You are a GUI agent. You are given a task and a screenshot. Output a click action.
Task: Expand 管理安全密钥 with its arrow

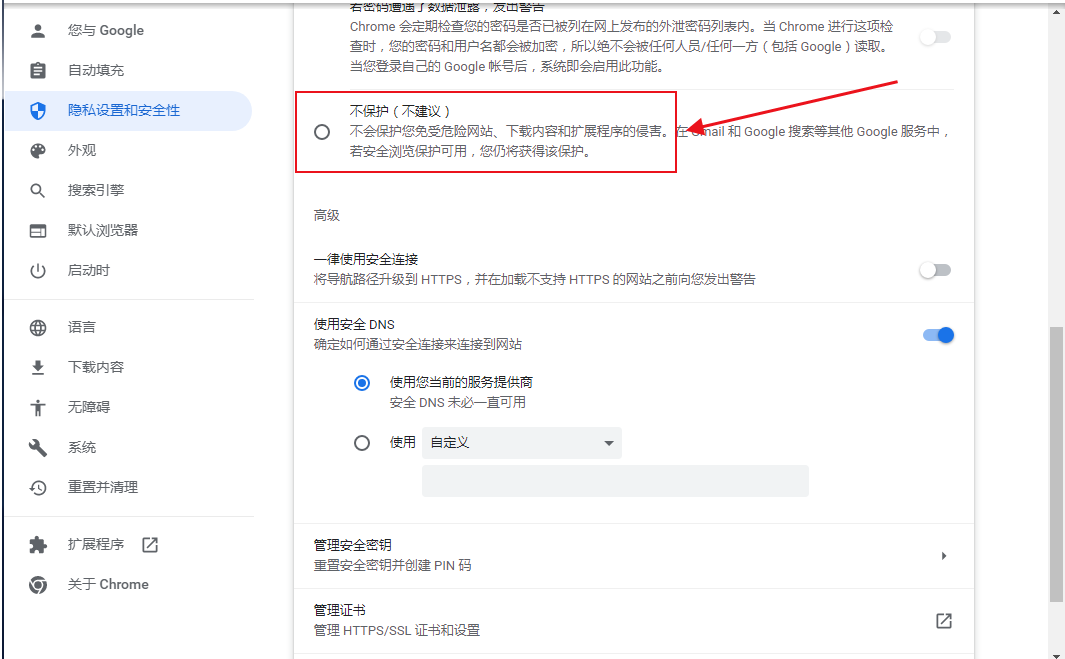944,556
